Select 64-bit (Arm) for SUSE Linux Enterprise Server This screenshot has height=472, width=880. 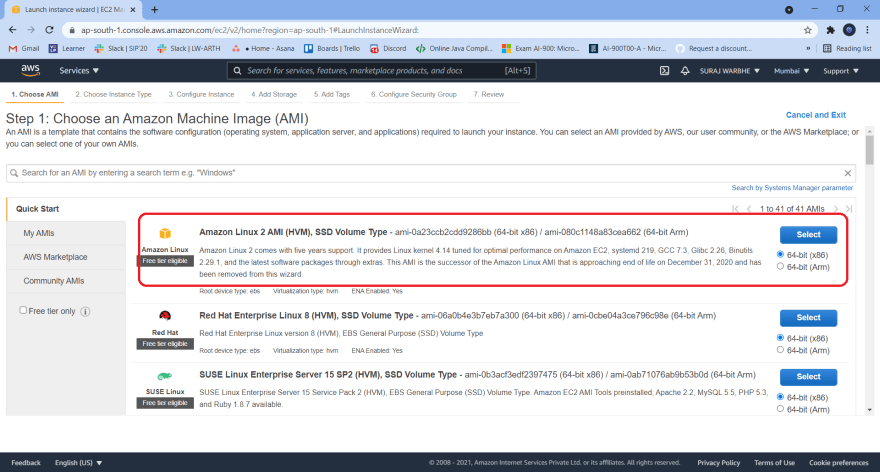[x=780, y=409]
